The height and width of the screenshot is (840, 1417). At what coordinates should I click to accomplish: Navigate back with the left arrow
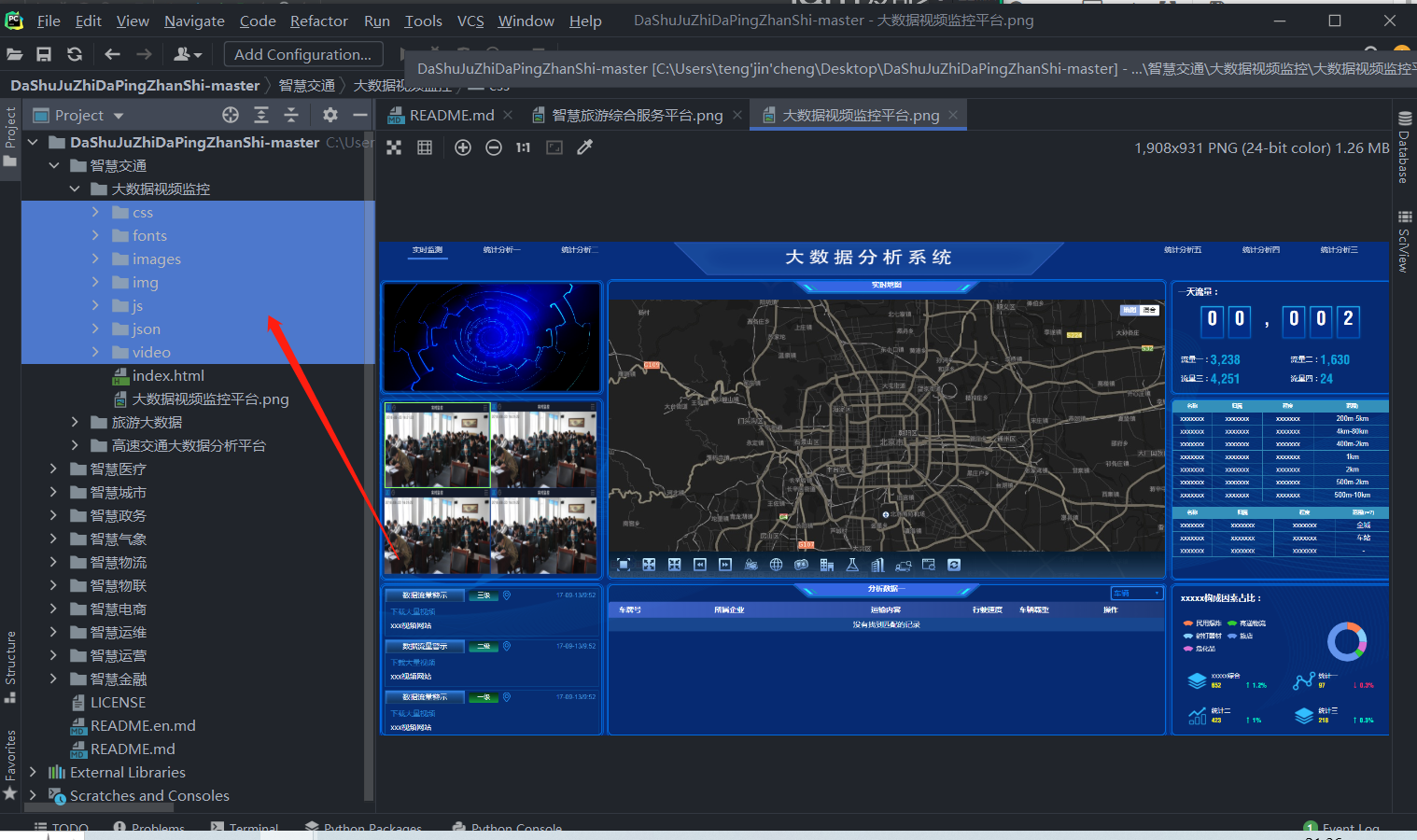[112, 54]
